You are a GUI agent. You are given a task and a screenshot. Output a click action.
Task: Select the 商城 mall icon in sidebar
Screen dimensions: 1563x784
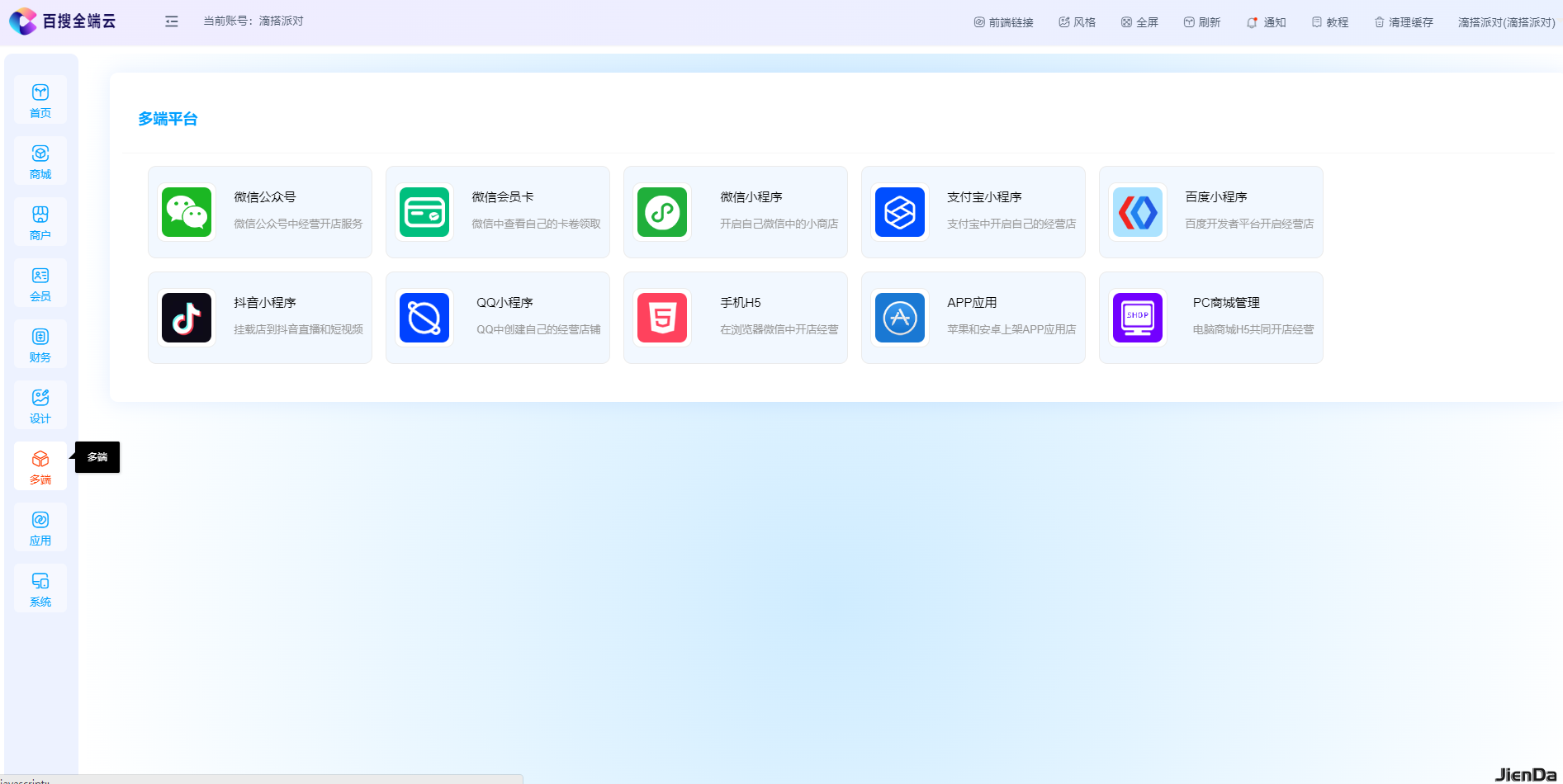coord(40,160)
